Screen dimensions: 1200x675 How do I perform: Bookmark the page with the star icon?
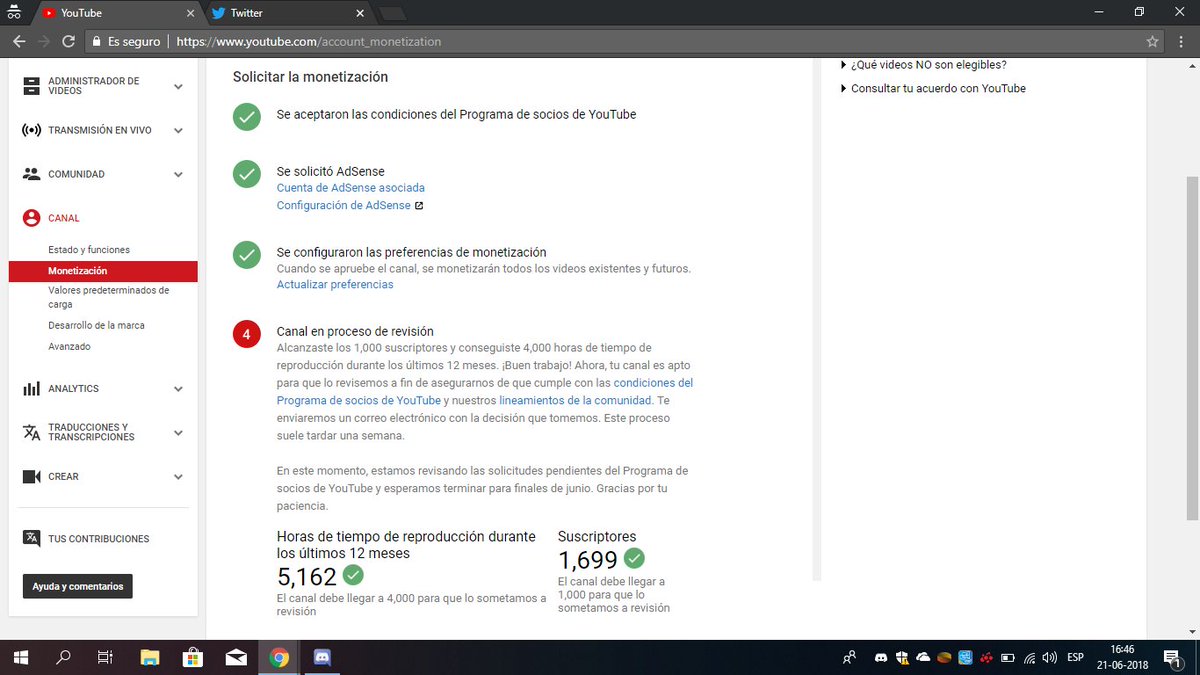click(1153, 42)
